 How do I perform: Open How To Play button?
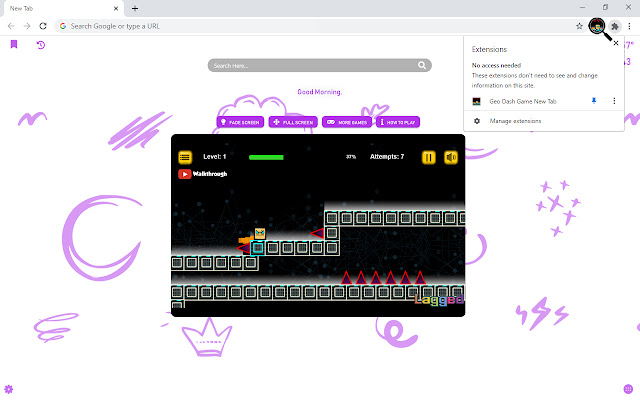pos(398,122)
